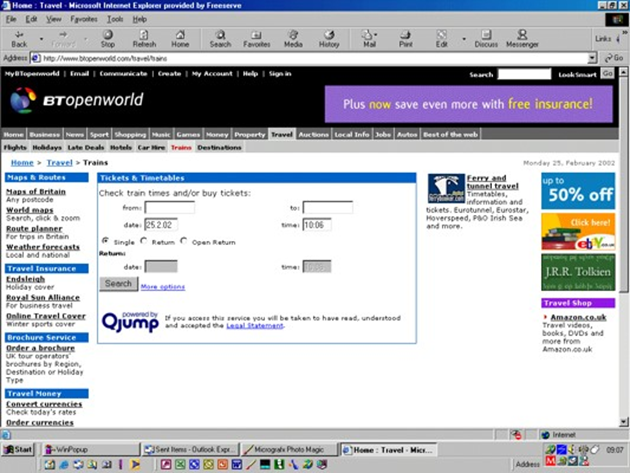630x473 pixels.
Task: Open the Maps of Britain link
Action: (36, 192)
